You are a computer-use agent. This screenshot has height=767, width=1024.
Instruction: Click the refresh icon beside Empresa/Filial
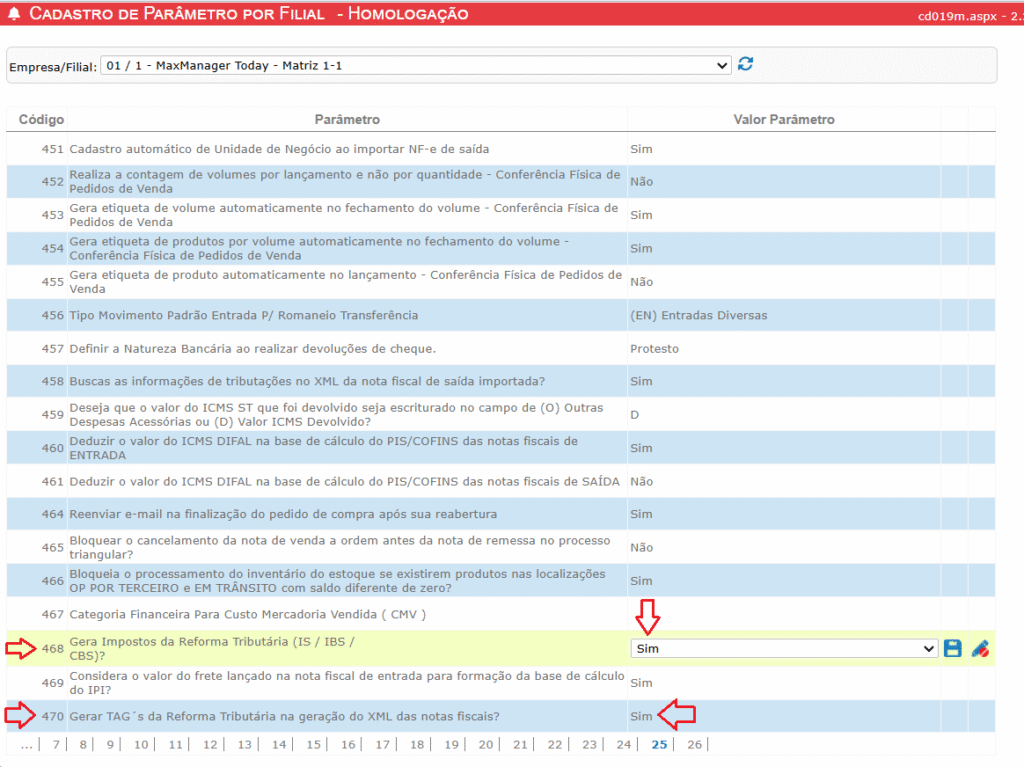[x=745, y=65]
